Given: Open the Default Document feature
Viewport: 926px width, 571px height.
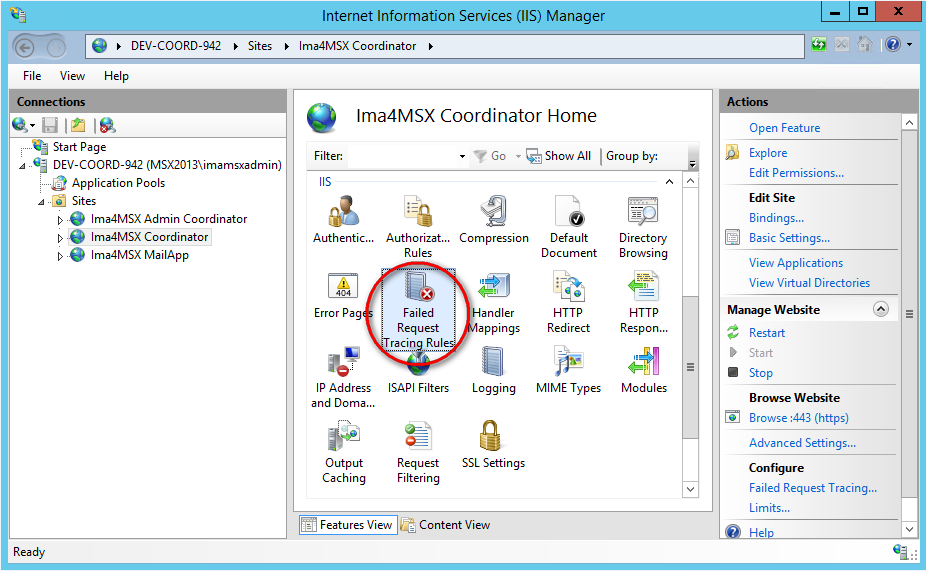Looking at the screenshot, I should [x=569, y=227].
